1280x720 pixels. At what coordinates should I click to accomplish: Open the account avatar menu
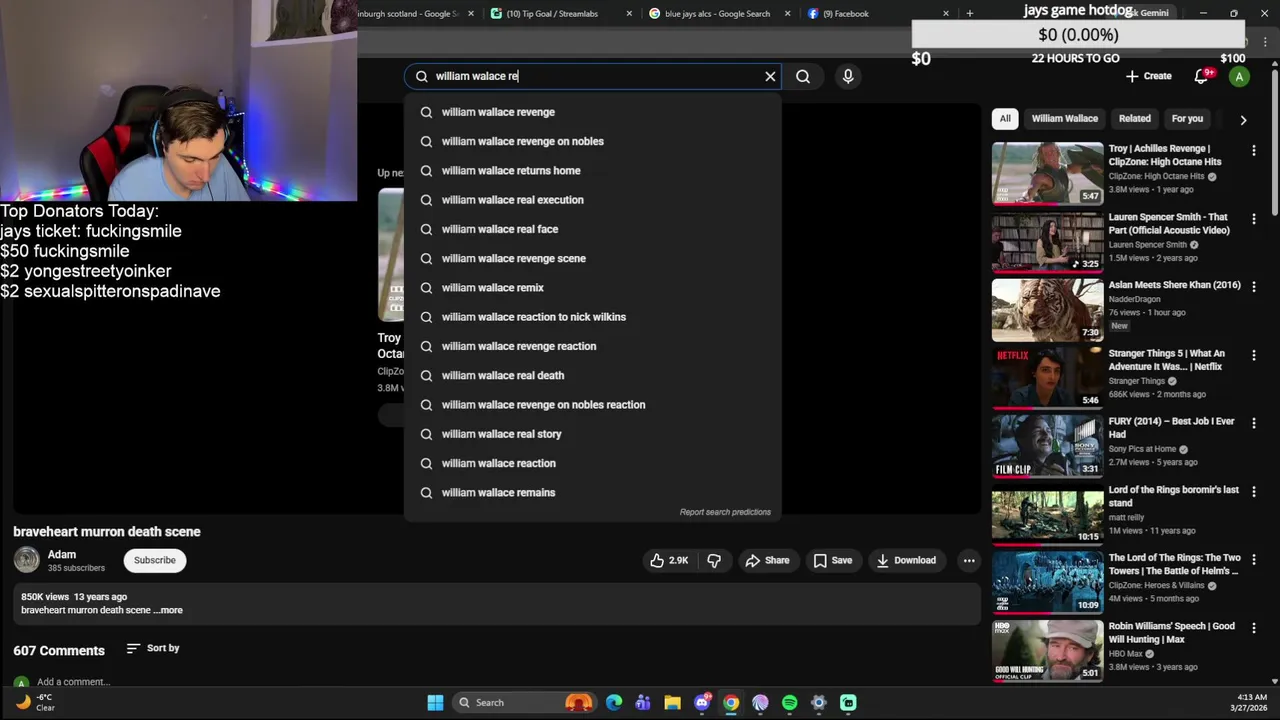point(1239,76)
